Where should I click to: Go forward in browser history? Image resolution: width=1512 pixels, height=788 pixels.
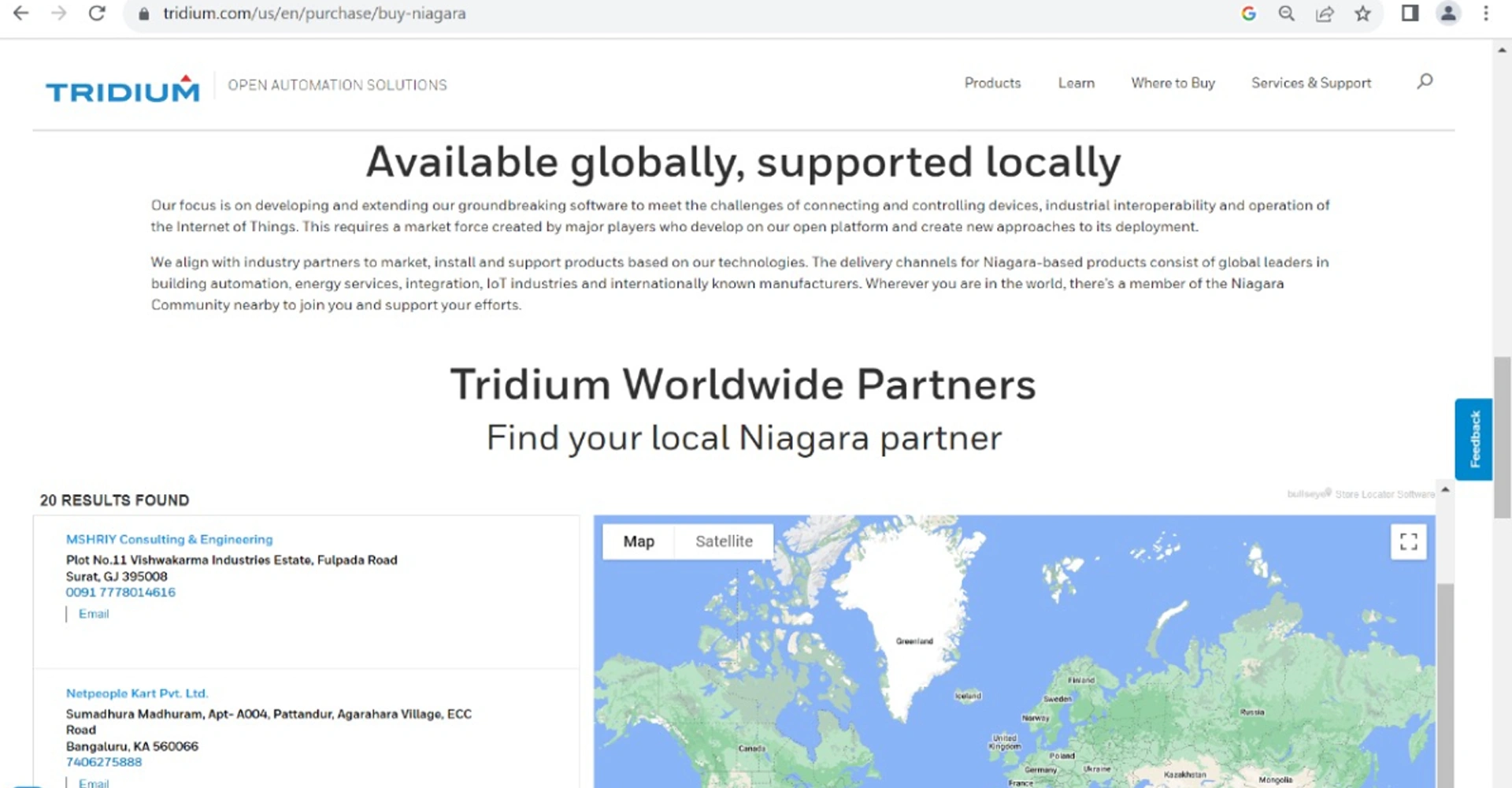[59, 13]
